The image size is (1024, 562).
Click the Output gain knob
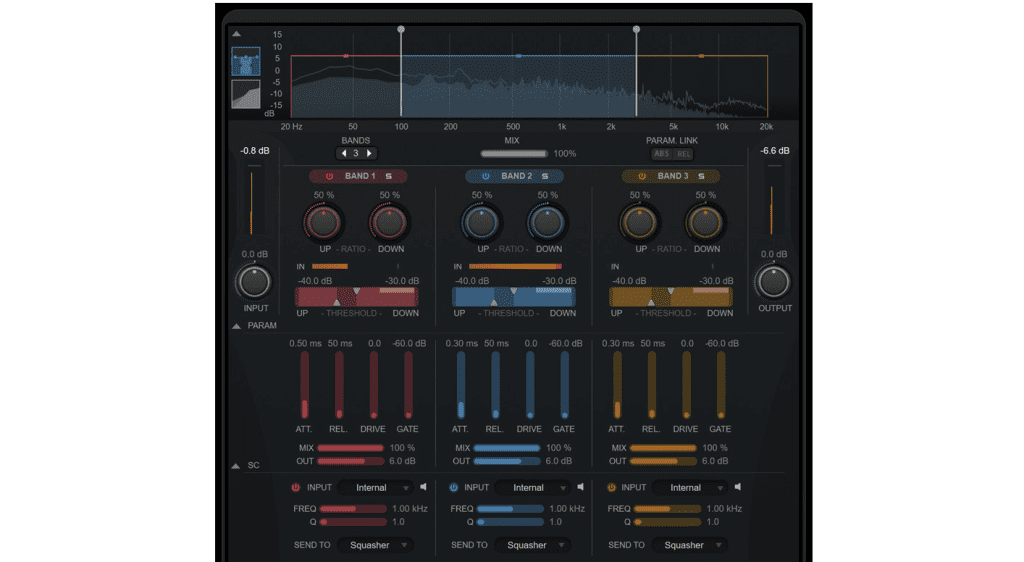click(773, 282)
